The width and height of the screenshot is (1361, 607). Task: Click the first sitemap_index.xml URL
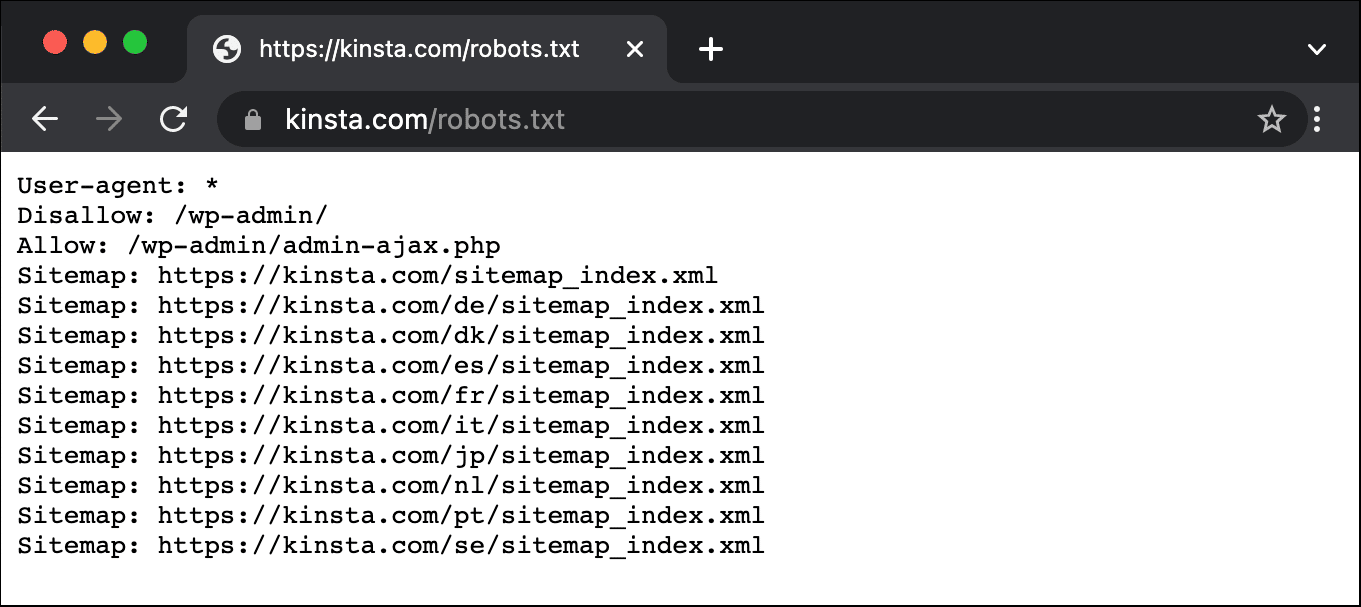point(436,275)
